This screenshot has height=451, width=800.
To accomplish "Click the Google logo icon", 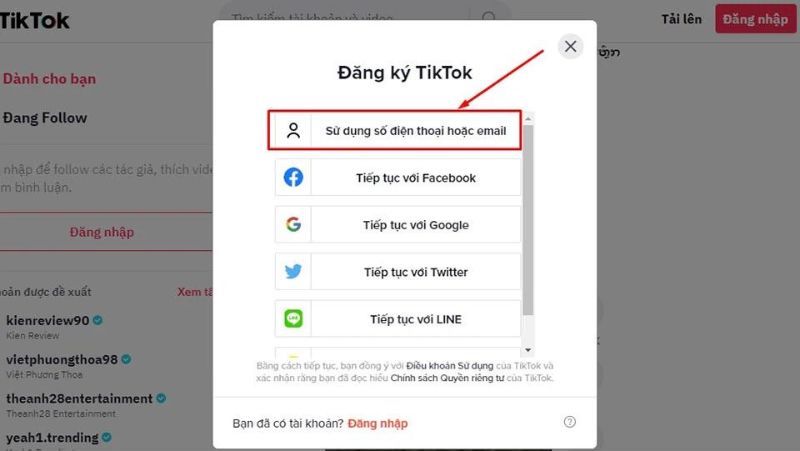I will pos(293,224).
